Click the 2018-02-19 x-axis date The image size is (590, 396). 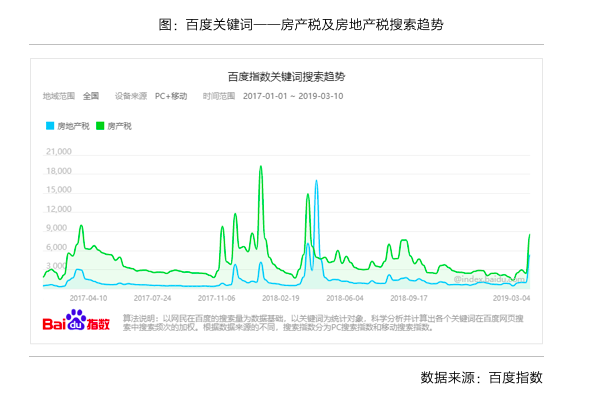tap(281, 298)
